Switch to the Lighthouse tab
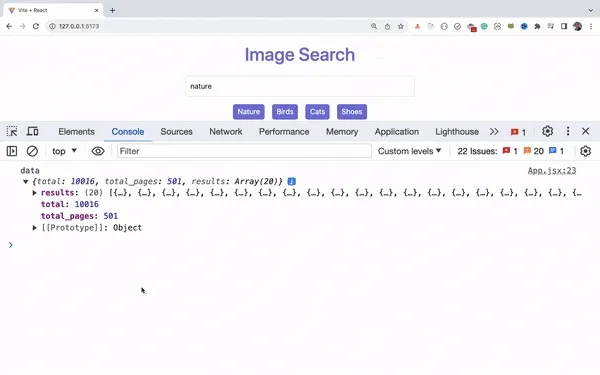 tap(457, 132)
